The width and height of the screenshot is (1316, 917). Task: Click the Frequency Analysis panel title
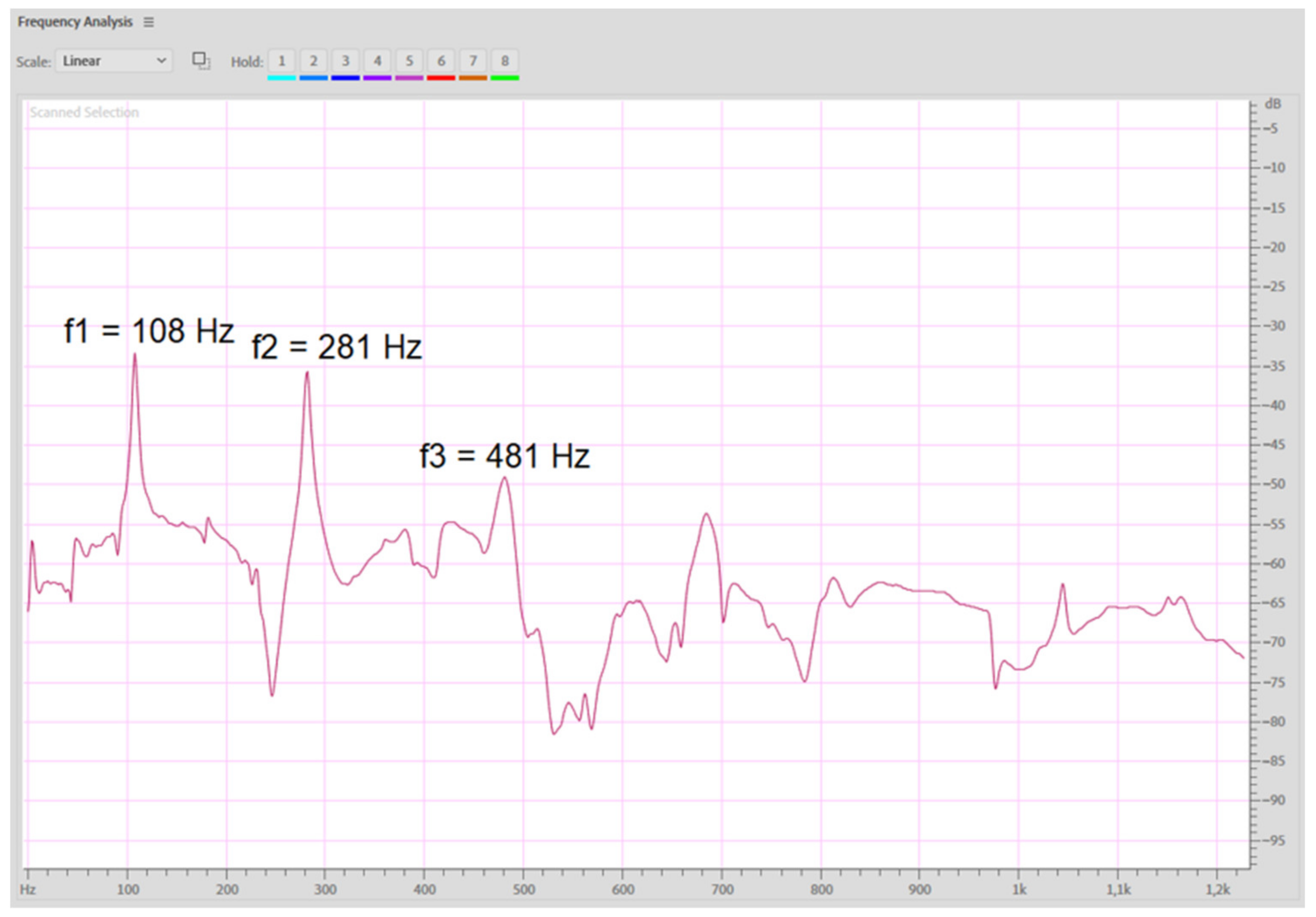point(75,22)
